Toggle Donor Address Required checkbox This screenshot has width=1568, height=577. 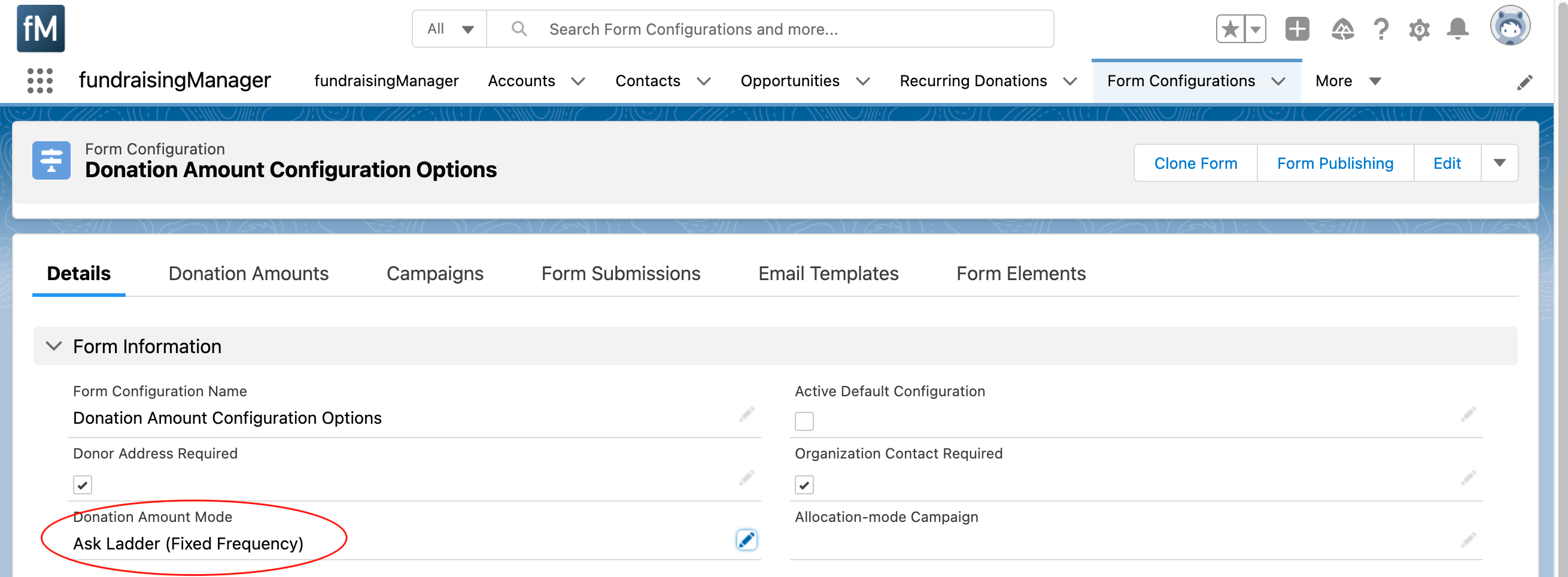[x=82, y=485]
